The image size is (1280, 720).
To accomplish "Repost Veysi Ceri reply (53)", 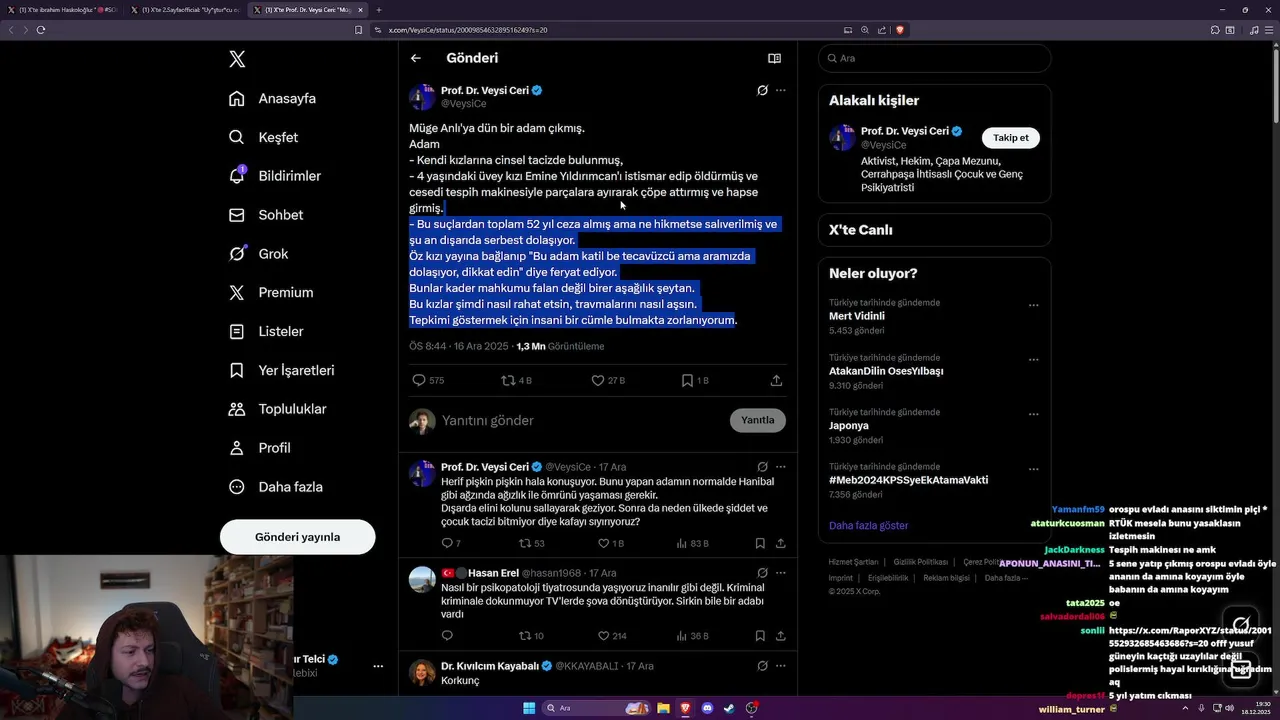I will 531,543.
